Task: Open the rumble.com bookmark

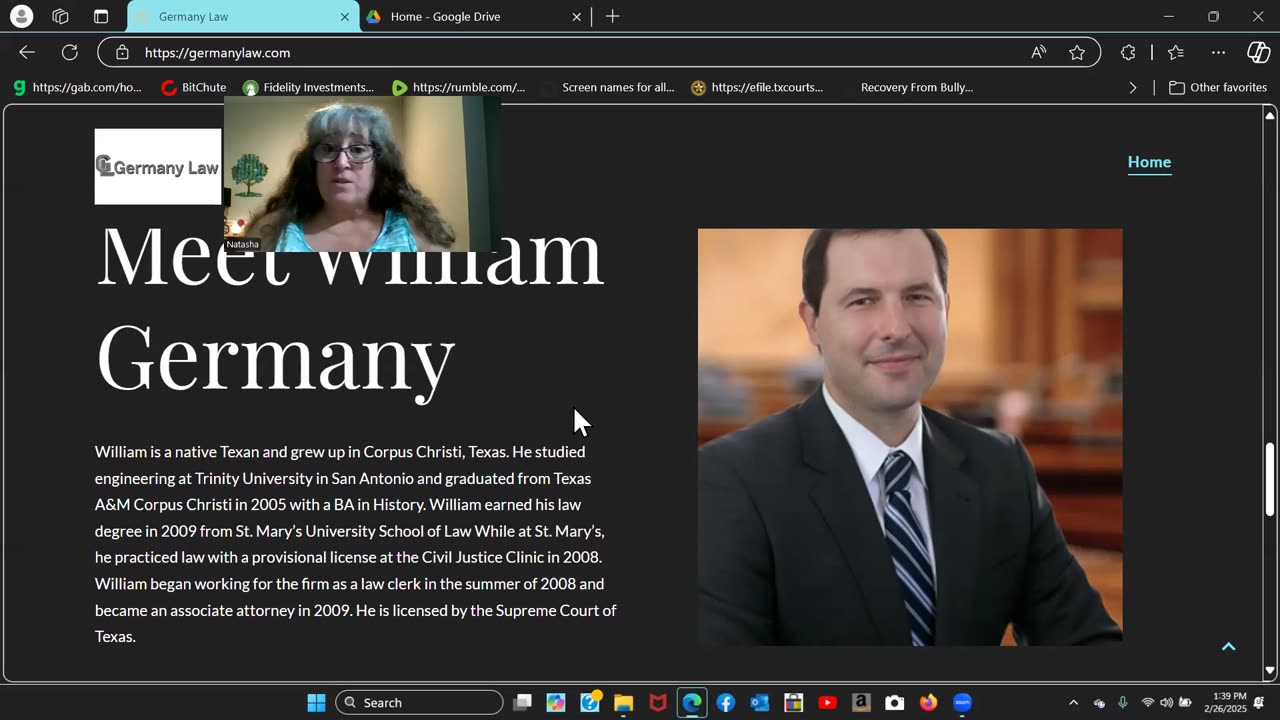Action: coord(459,87)
